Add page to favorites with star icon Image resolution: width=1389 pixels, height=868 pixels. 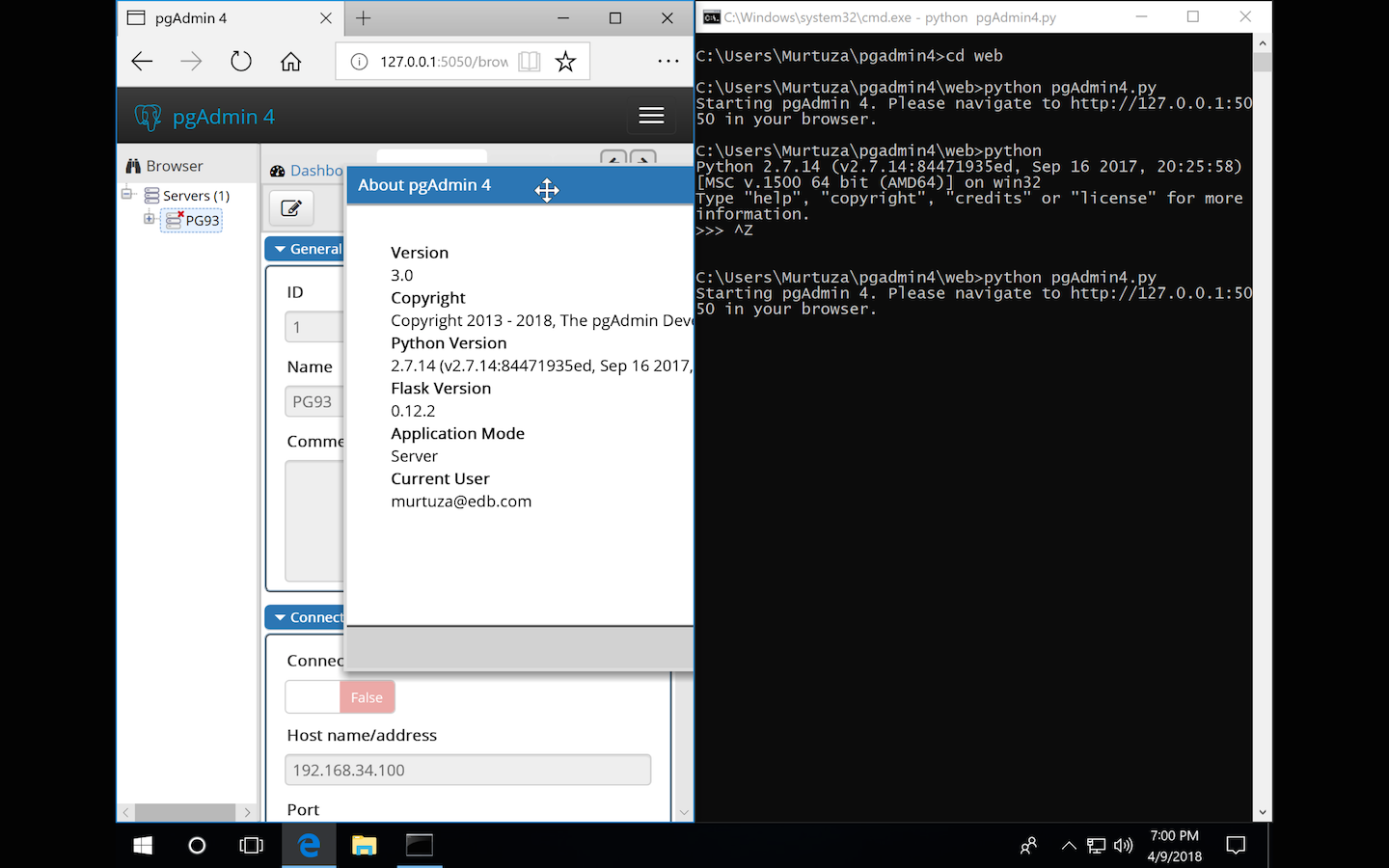point(565,62)
